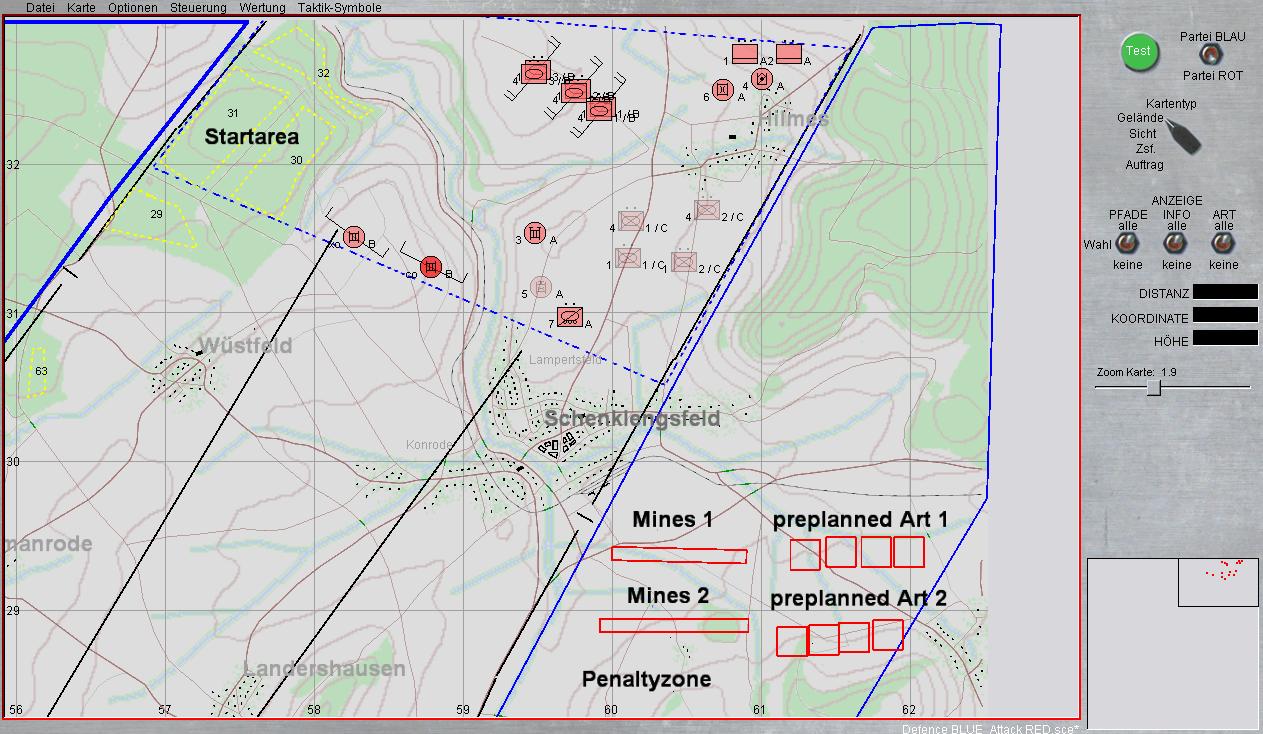
Task: Select infantry unit 4 of 2/C
Action: 708,211
